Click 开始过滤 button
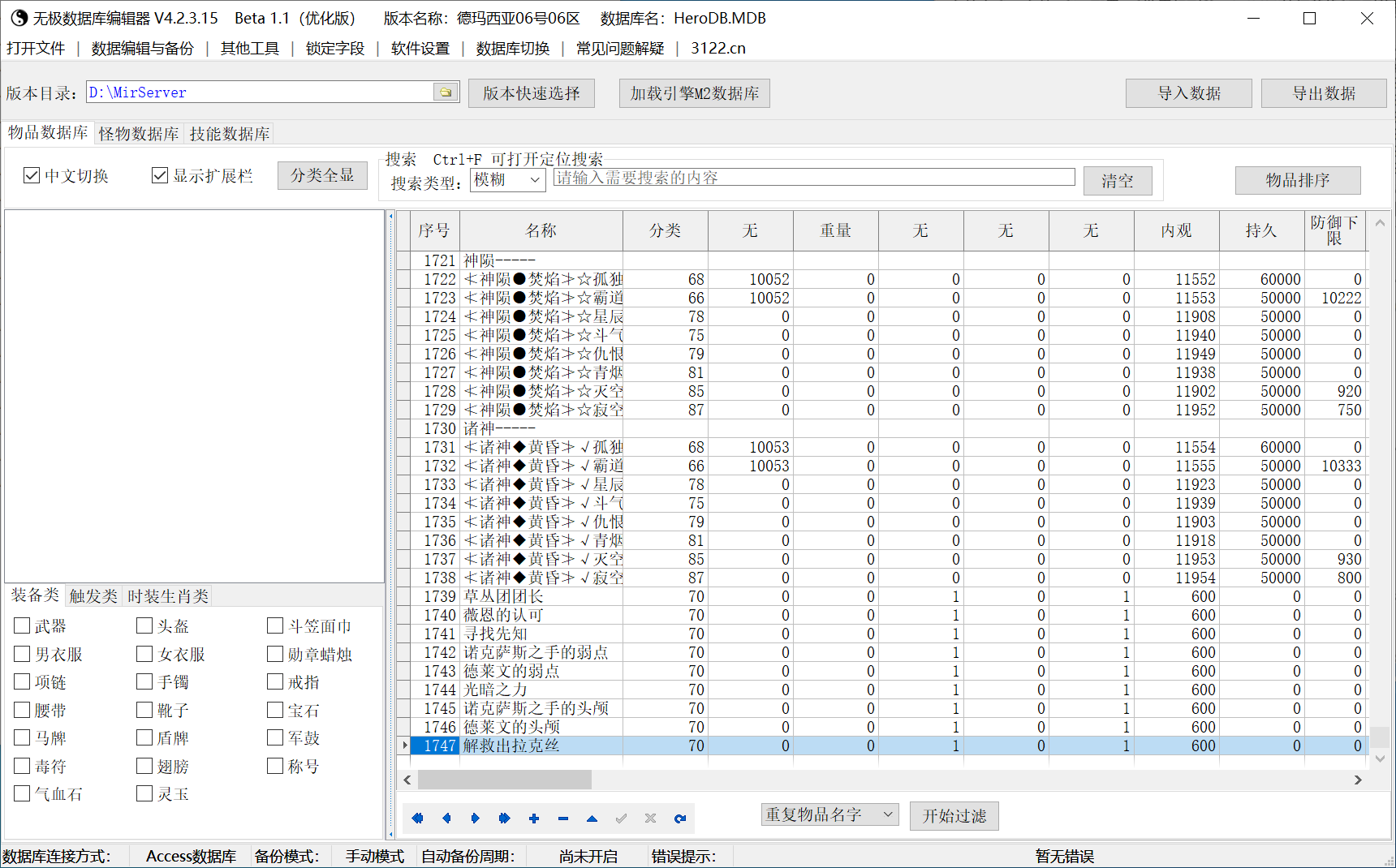The width and height of the screenshot is (1396, 868). coord(954,815)
